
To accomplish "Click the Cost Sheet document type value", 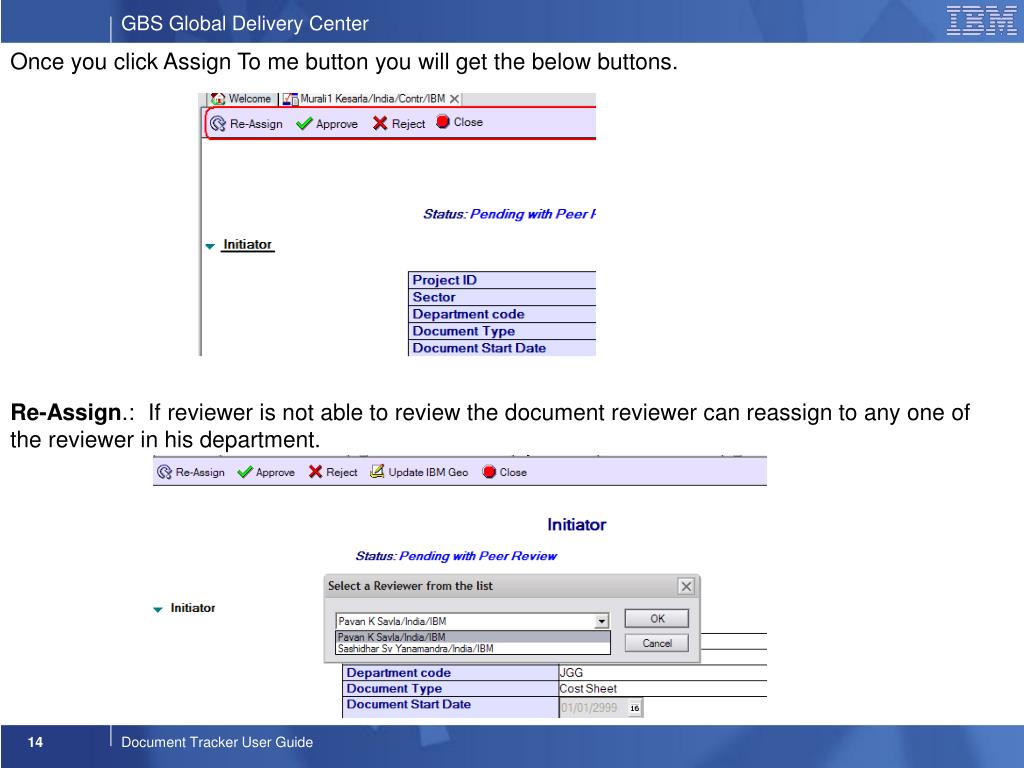I will (588, 688).
